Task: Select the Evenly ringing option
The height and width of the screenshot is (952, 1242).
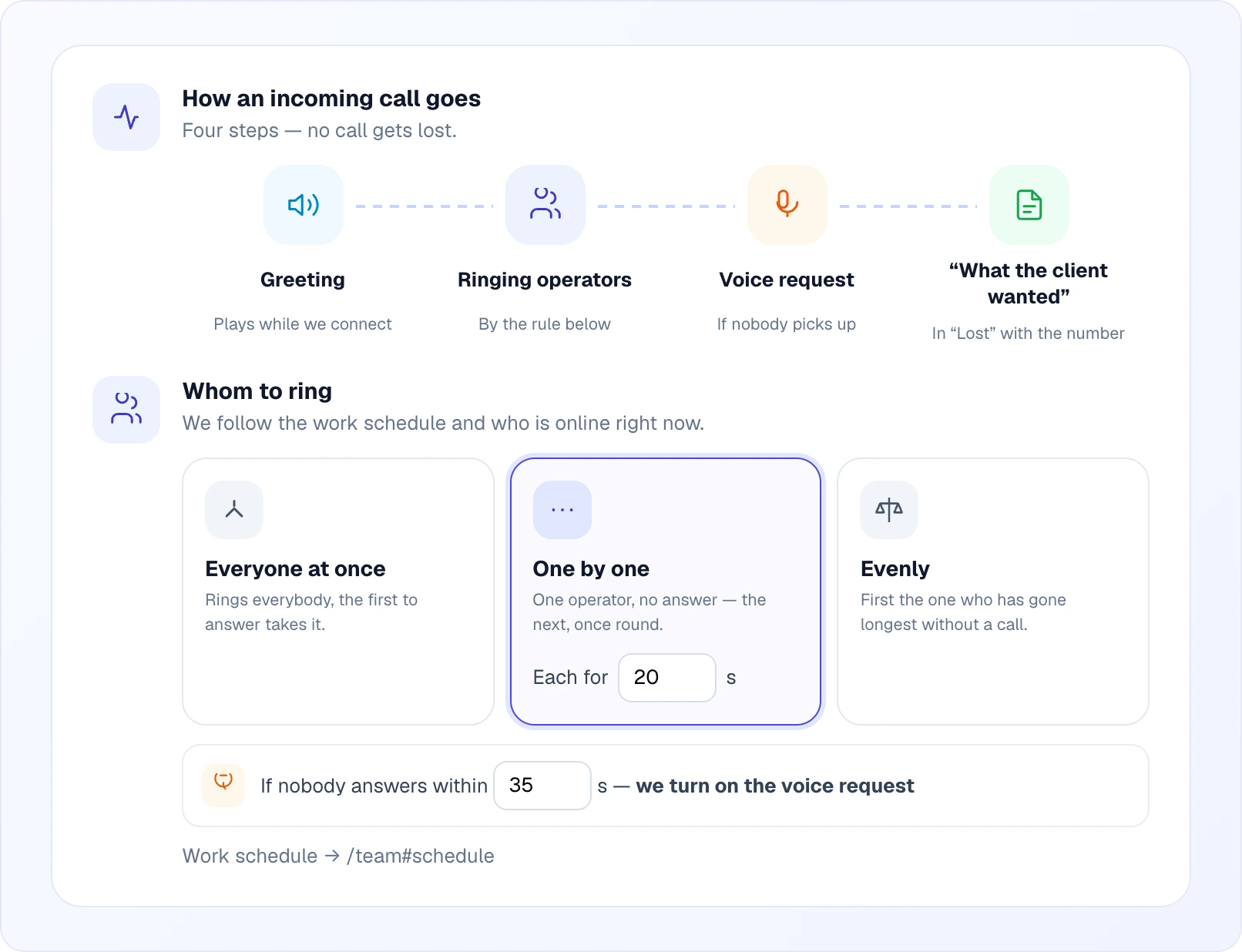Action: tap(993, 592)
